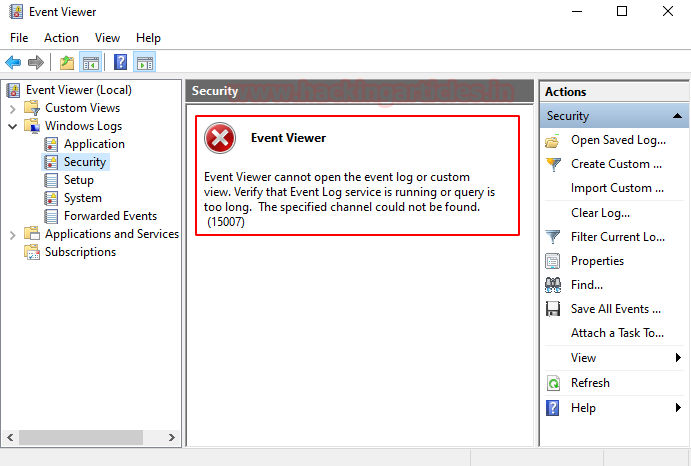Click the Setup log icon
This screenshot has height=466, width=691.
coord(51,180)
